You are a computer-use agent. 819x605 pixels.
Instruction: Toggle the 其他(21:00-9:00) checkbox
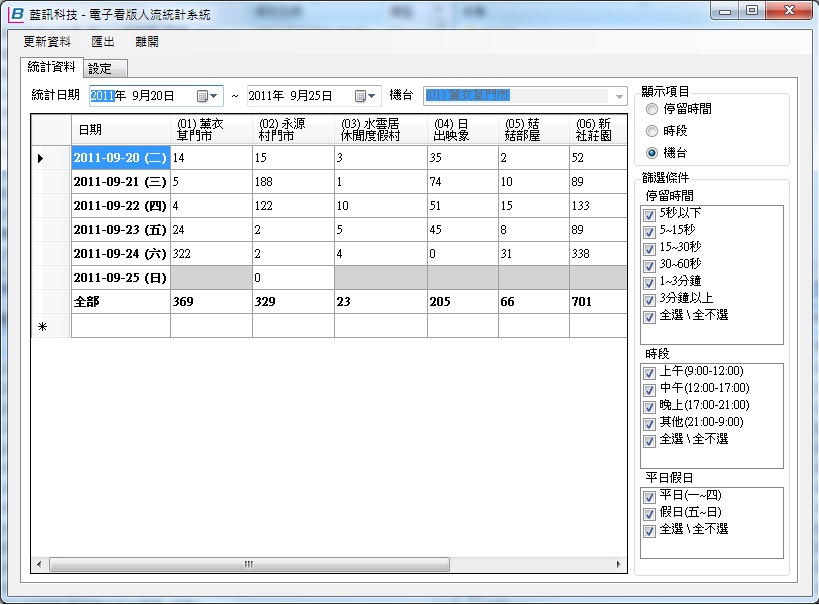pos(649,424)
